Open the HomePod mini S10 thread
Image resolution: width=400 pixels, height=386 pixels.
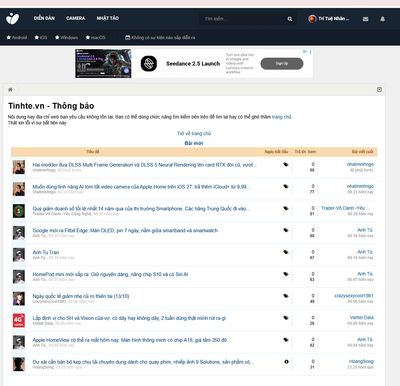[110, 274]
